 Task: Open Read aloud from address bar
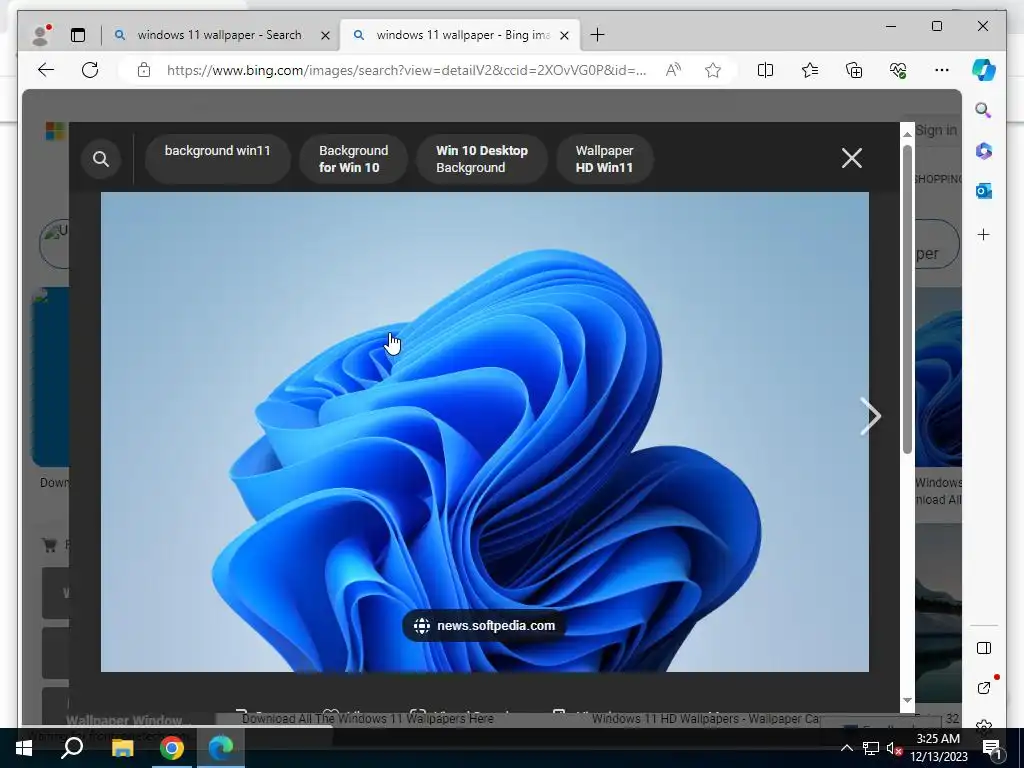pyautogui.click(x=673, y=70)
